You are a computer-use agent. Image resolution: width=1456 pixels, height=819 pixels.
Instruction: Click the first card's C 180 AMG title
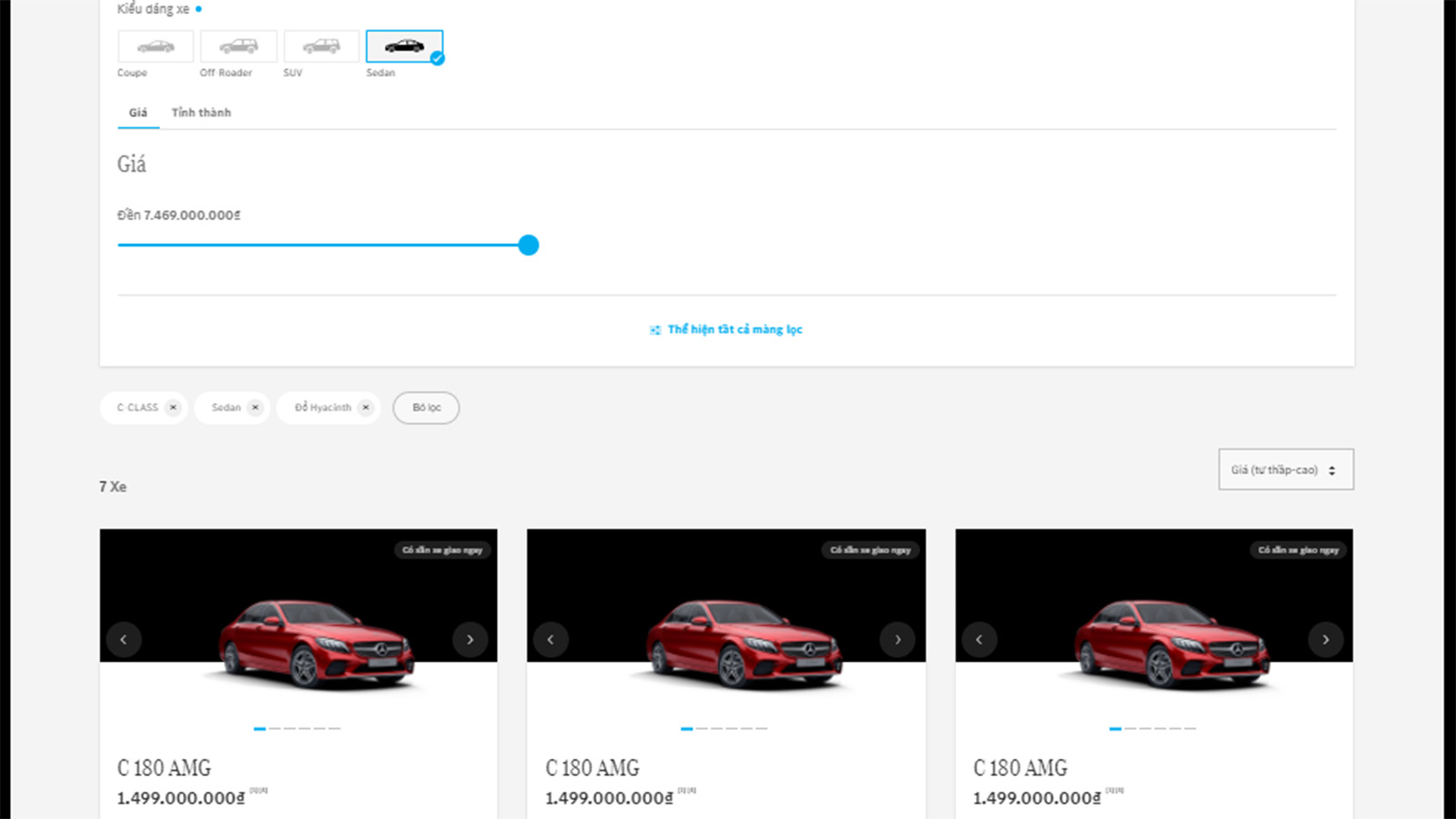tap(164, 768)
